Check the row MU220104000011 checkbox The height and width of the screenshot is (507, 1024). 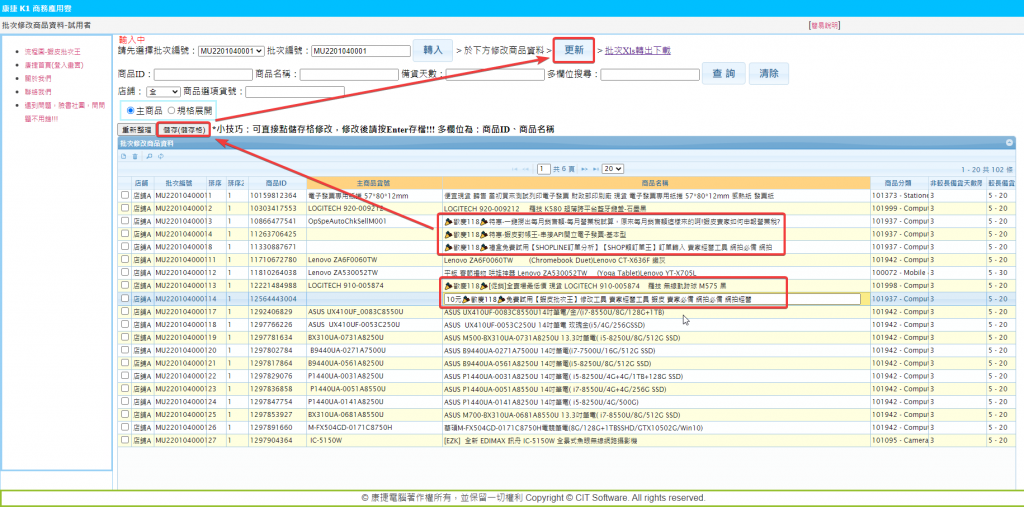(125, 194)
